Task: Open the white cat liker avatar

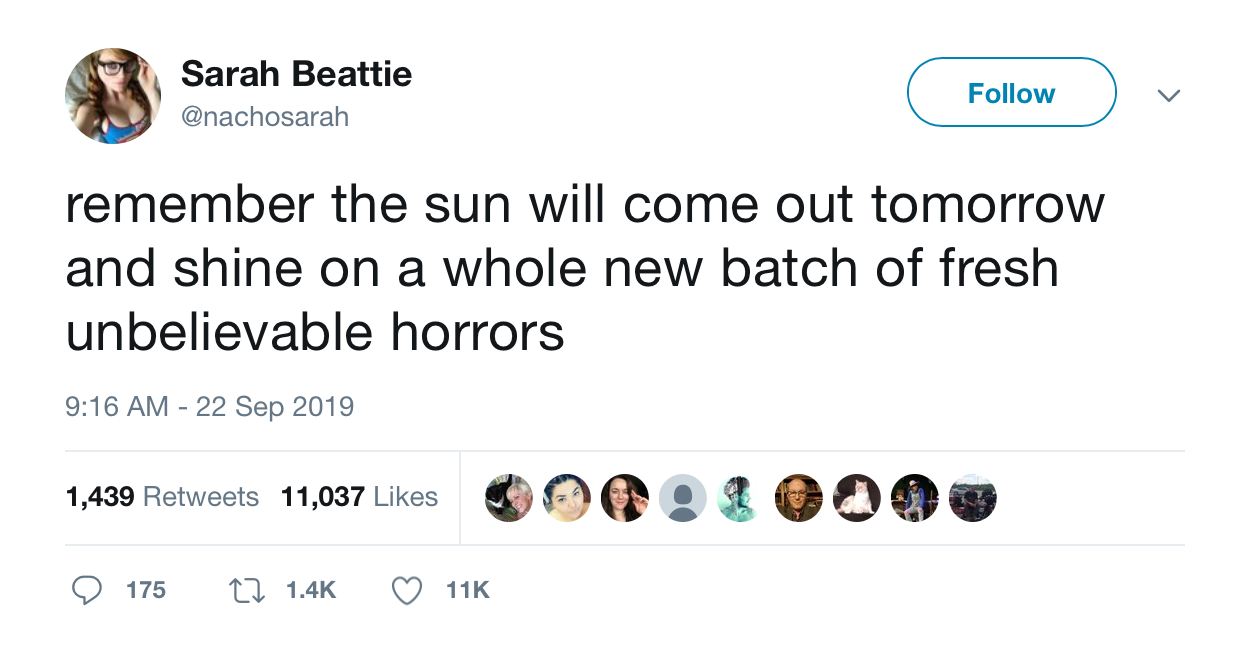Action: click(x=857, y=498)
